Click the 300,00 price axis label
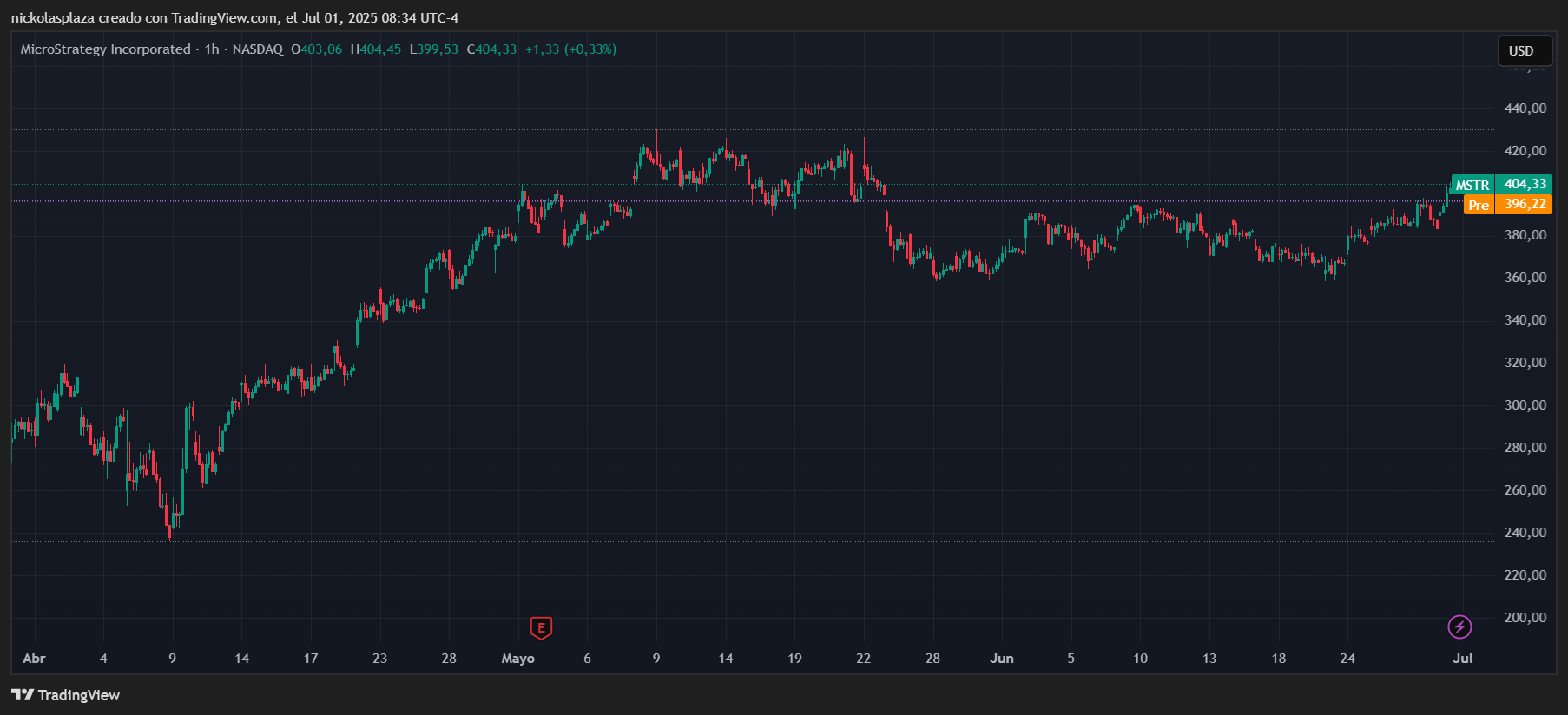This screenshot has height=715, width=1568. [1525, 405]
